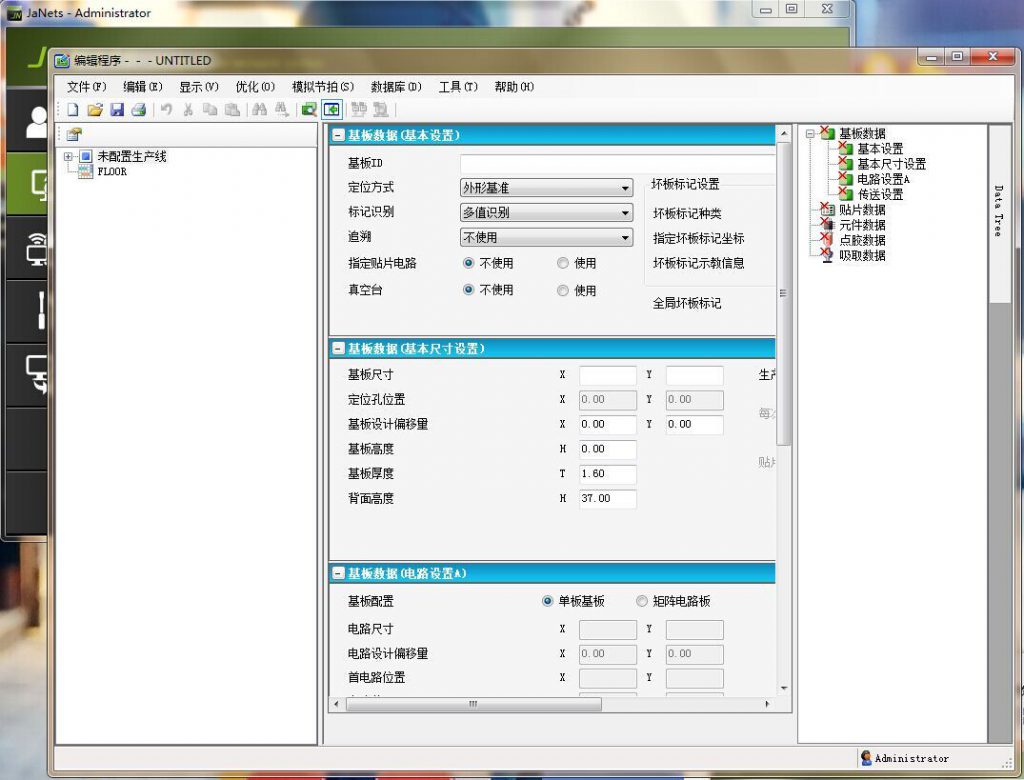Viewport: 1024px width, 780px height.
Task: Select 矩阵电路板 radio option
Action: pyautogui.click(x=642, y=601)
